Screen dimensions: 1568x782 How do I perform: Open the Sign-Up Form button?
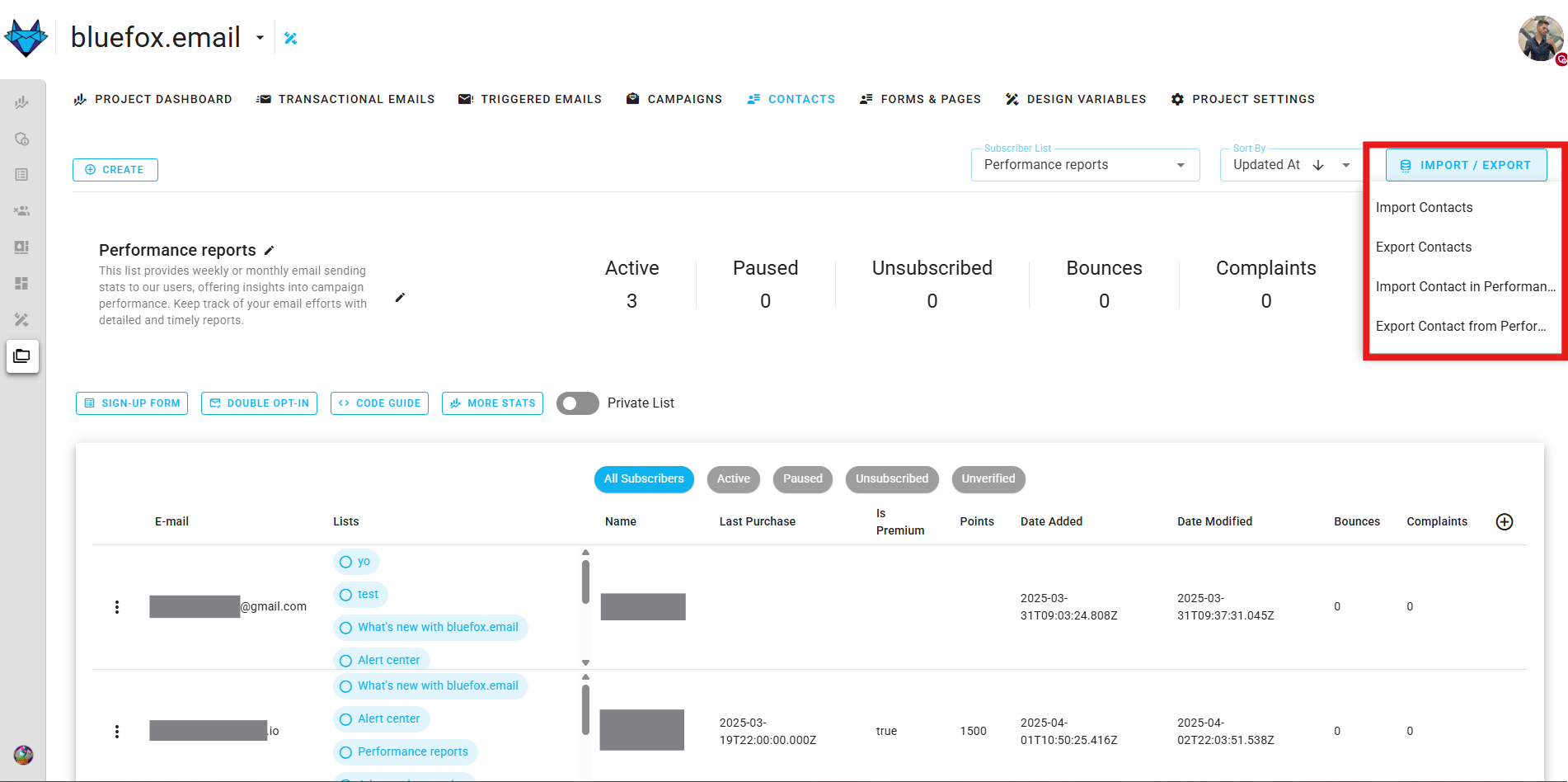coord(132,403)
